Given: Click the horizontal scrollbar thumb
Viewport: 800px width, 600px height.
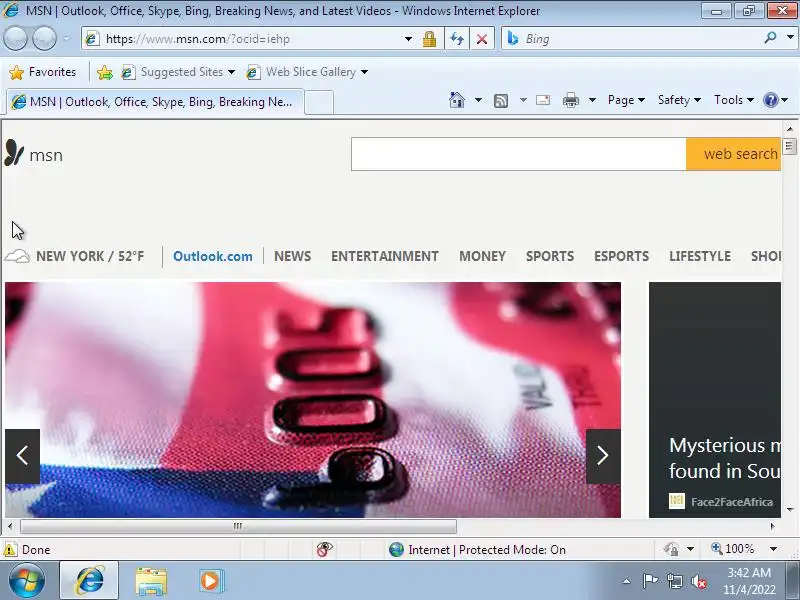Looking at the screenshot, I should [238, 526].
